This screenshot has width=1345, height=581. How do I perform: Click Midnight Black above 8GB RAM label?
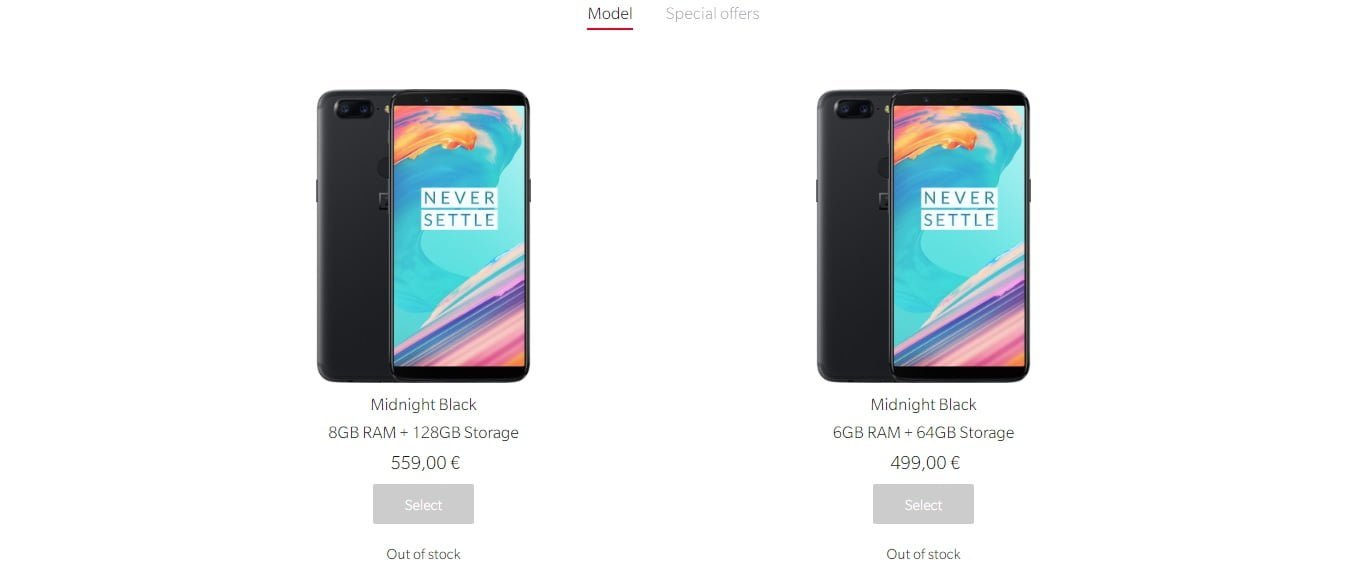(423, 405)
